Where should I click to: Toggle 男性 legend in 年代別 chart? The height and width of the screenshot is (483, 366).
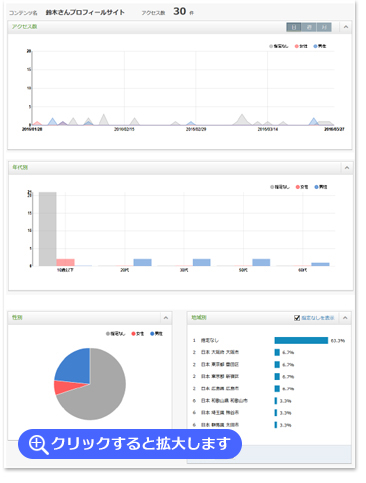[321, 187]
